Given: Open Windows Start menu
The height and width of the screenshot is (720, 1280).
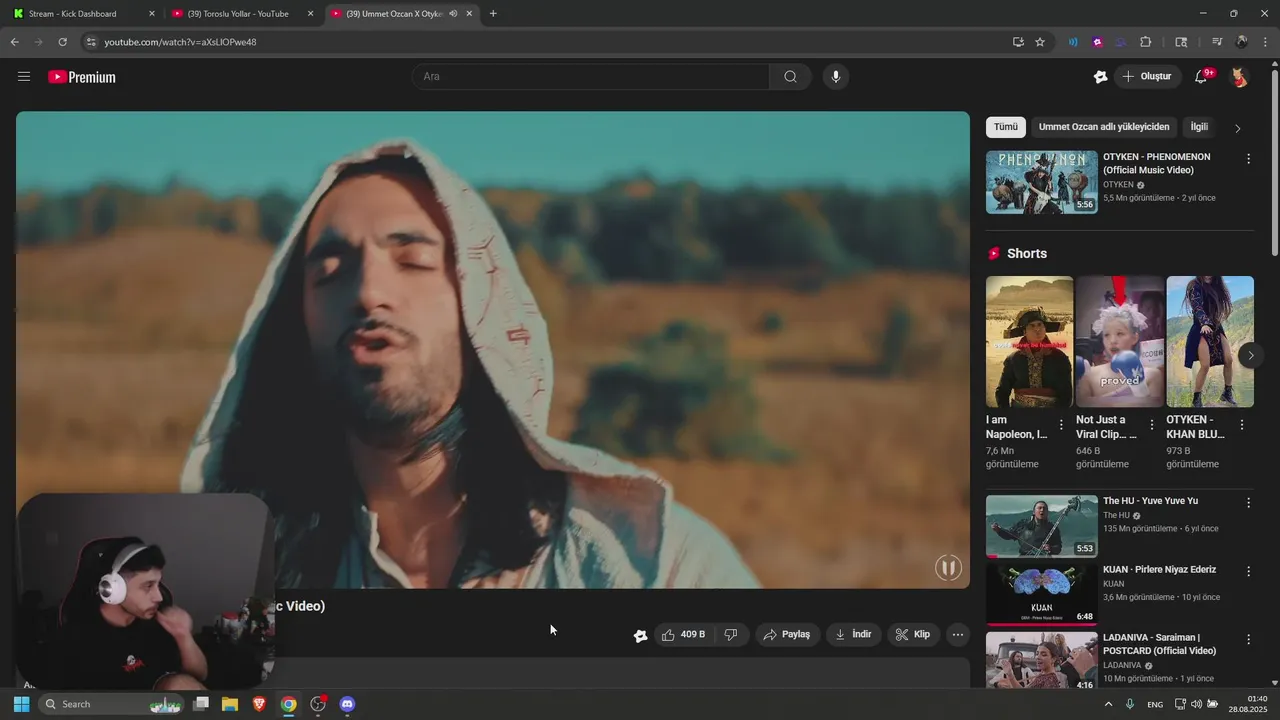Looking at the screenshot, I should coord(21,704).
